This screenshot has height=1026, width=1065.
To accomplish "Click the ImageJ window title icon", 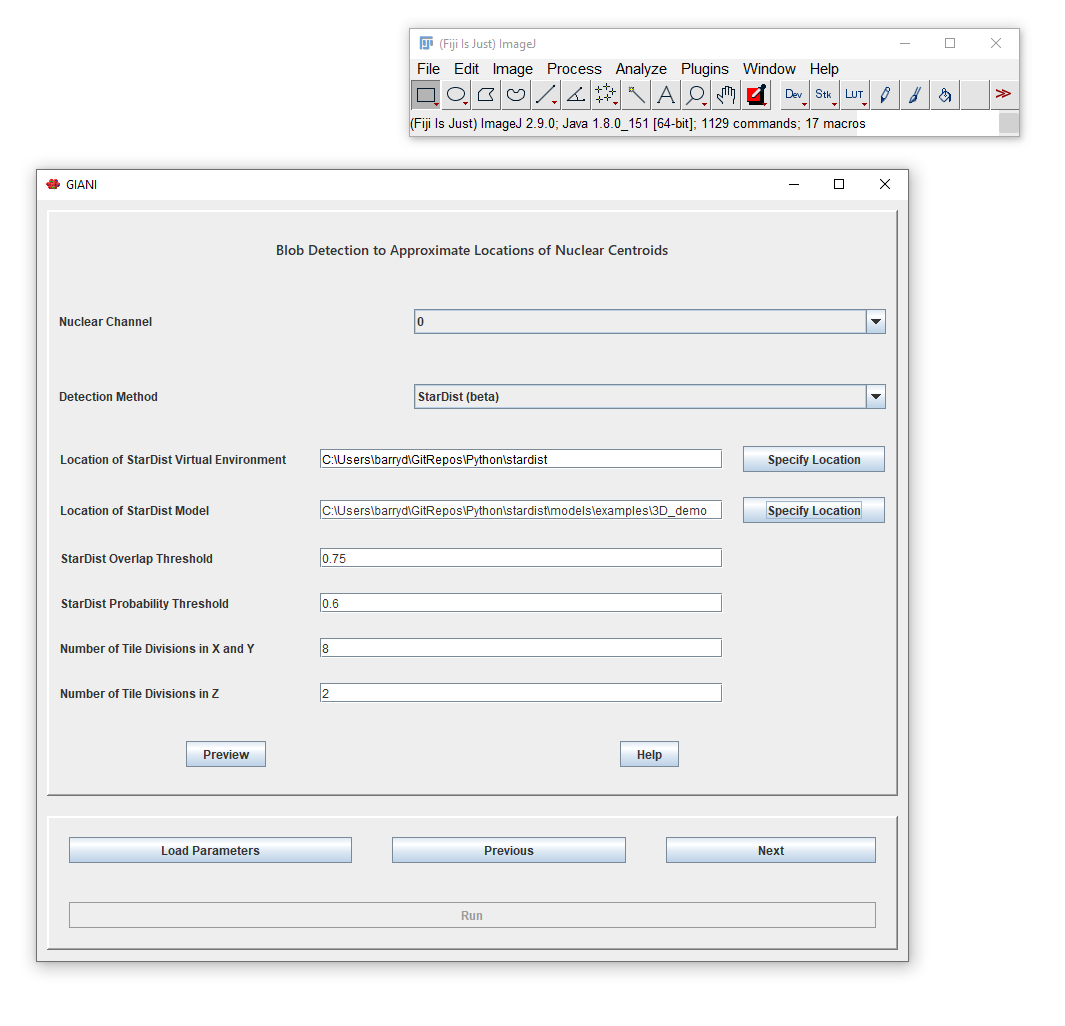I will (426, 43).
